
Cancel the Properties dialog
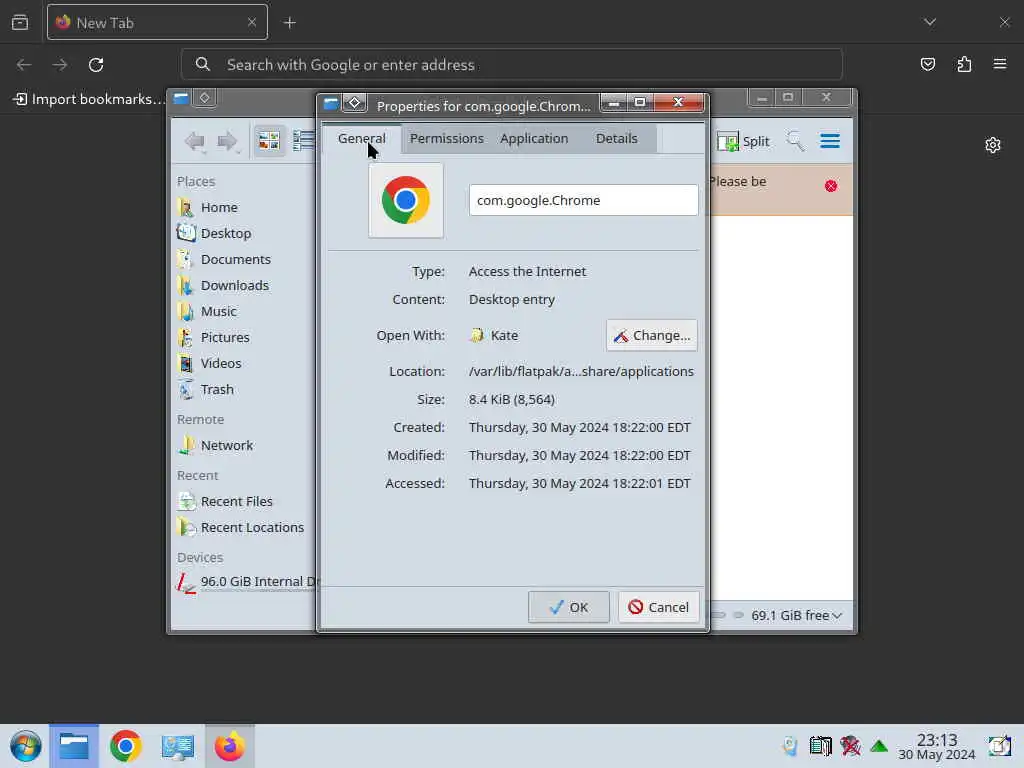[658, 607]
